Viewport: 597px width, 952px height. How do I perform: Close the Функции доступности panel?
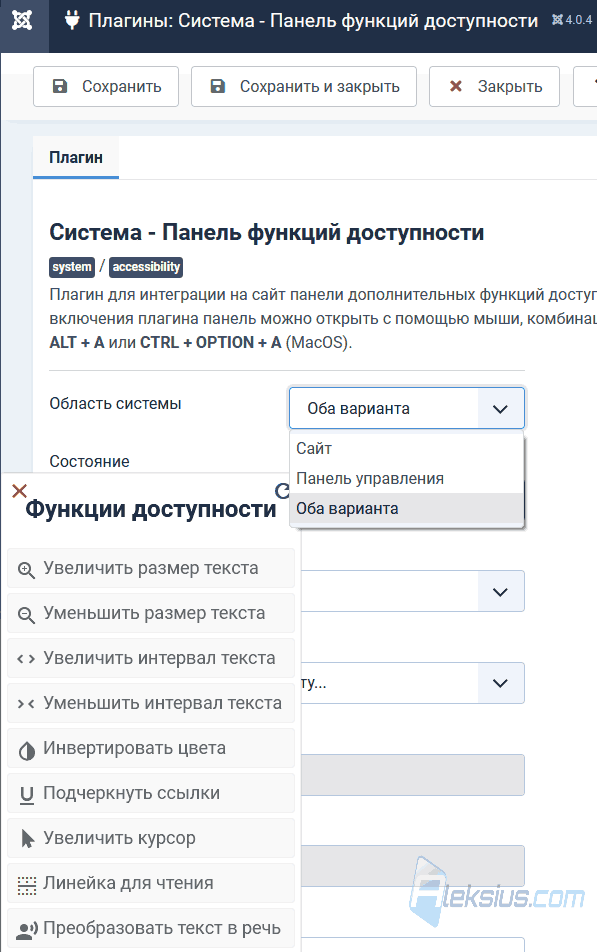pyautogui.click(x=19, y=491)
